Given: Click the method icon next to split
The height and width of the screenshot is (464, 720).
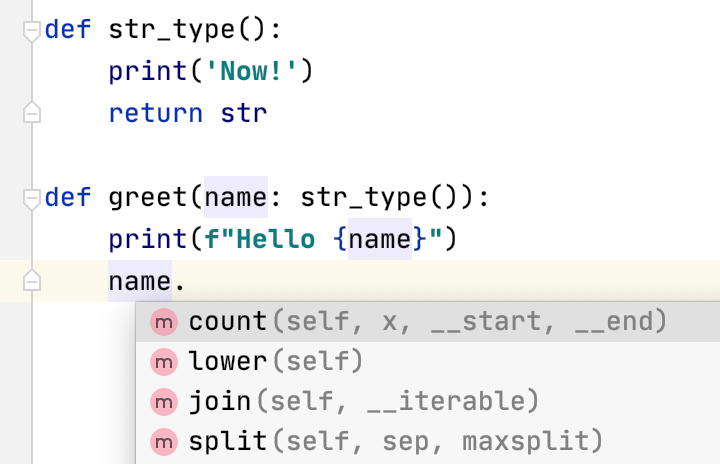Looking at the screenshot, I should click(162, 441).
